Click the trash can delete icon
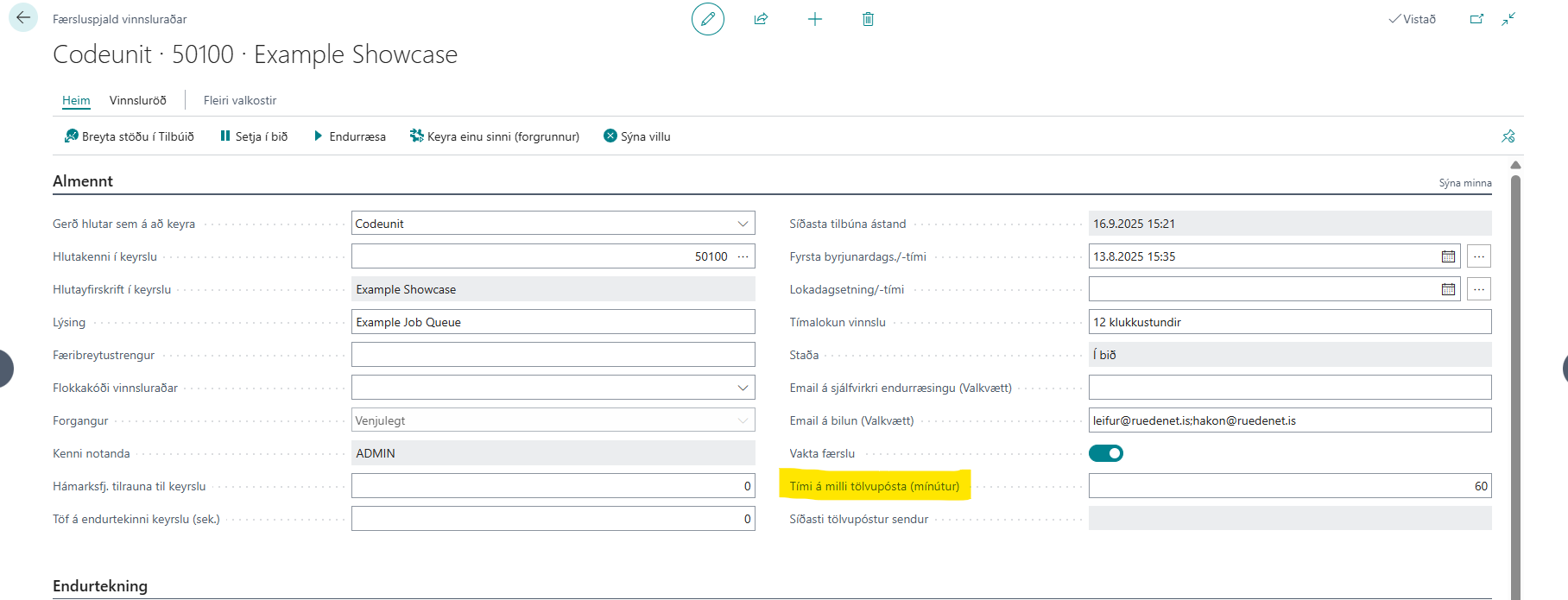The image size is (1568, 600). (x=868, y=19)
